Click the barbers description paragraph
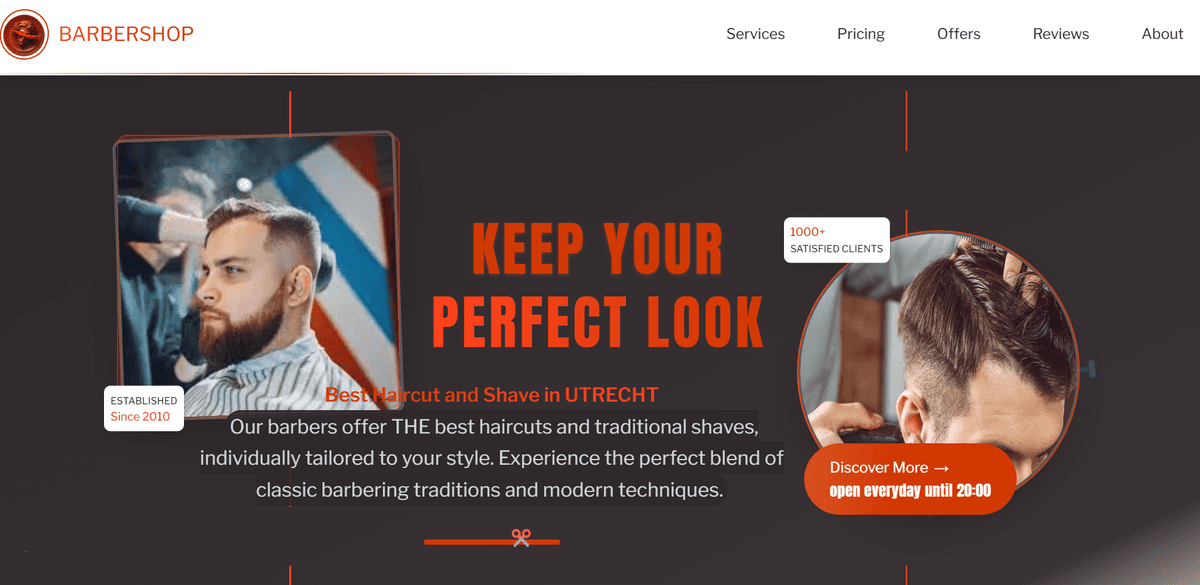The height and width of the screenshot is (585, 1200). pos(490,459)
